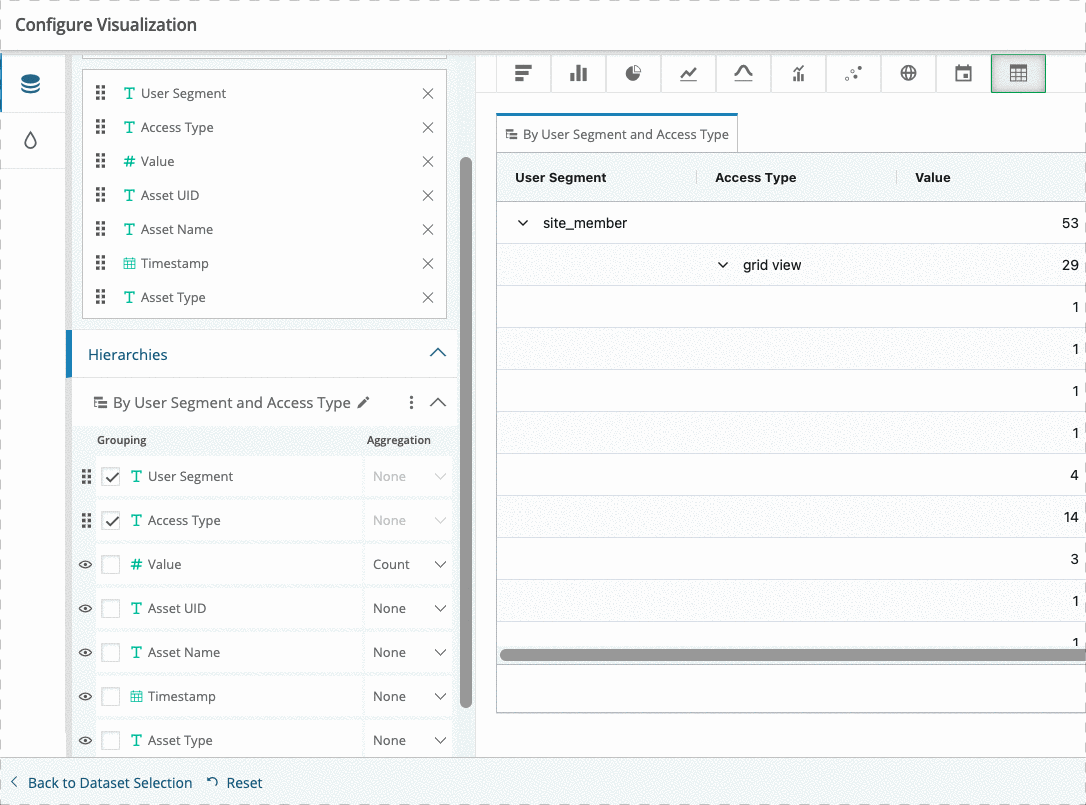Image resolution: width=1086 pixels, height=805 pixels.
Task: Toggle visibility eye for Asset Type row
Action: pos(85,741)
